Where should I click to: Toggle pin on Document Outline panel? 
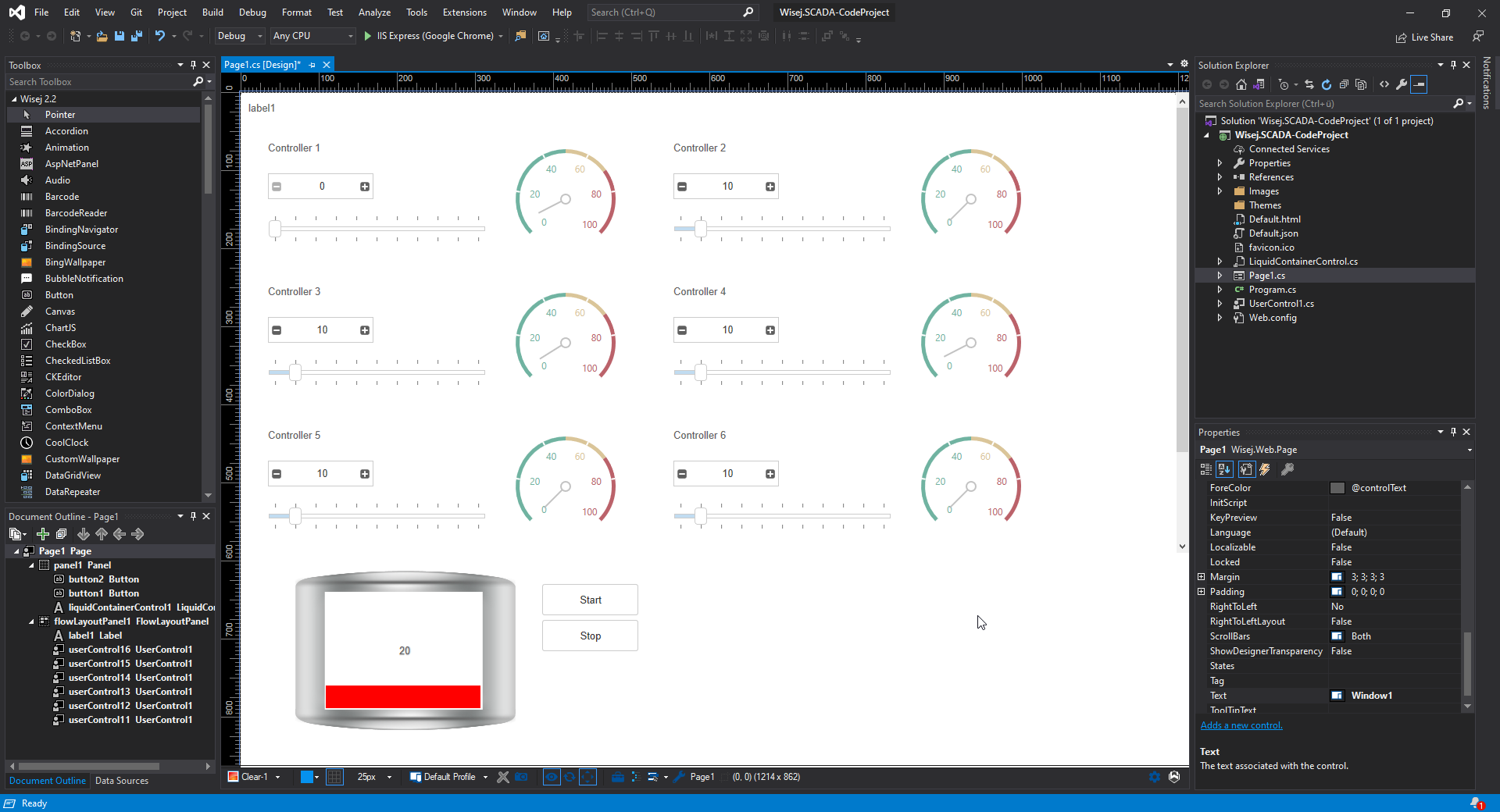coord(193,516)
